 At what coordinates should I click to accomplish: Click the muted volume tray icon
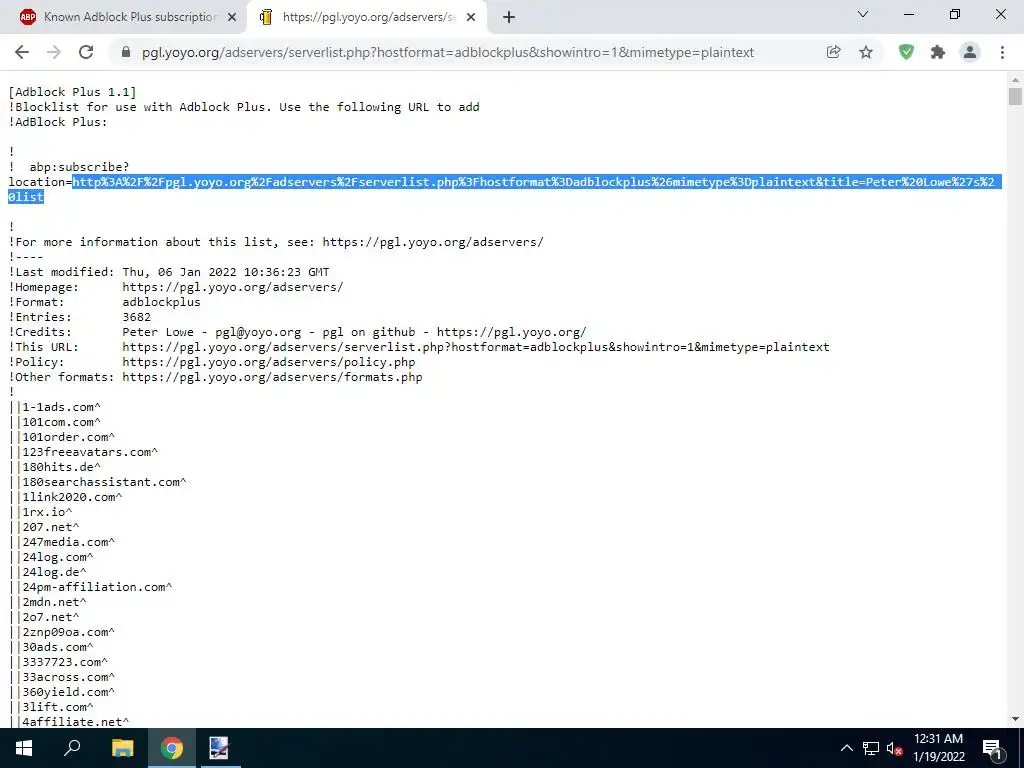click(895, 748)
